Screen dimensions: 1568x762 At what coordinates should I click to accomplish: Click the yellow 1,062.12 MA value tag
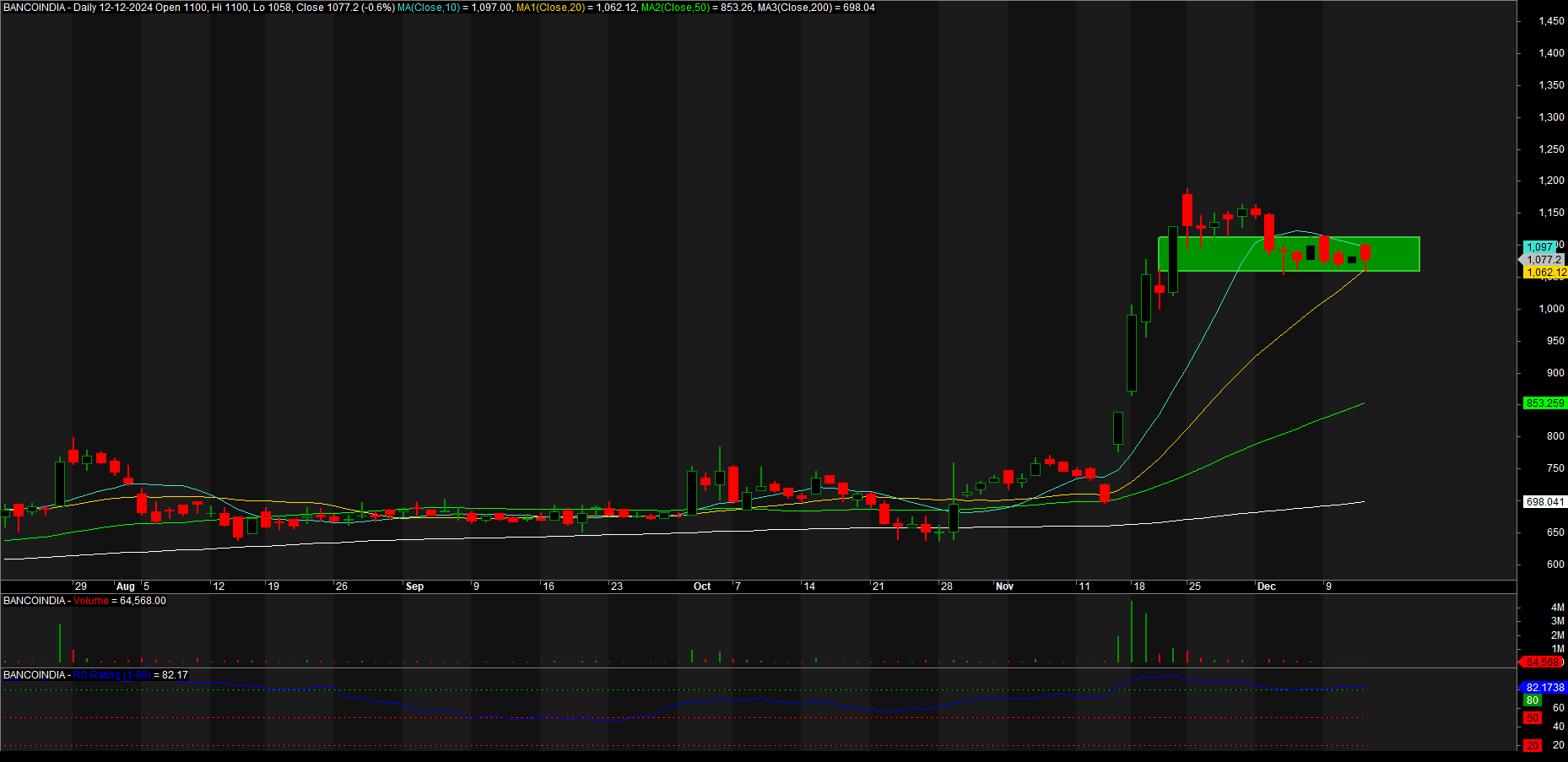1545,273
